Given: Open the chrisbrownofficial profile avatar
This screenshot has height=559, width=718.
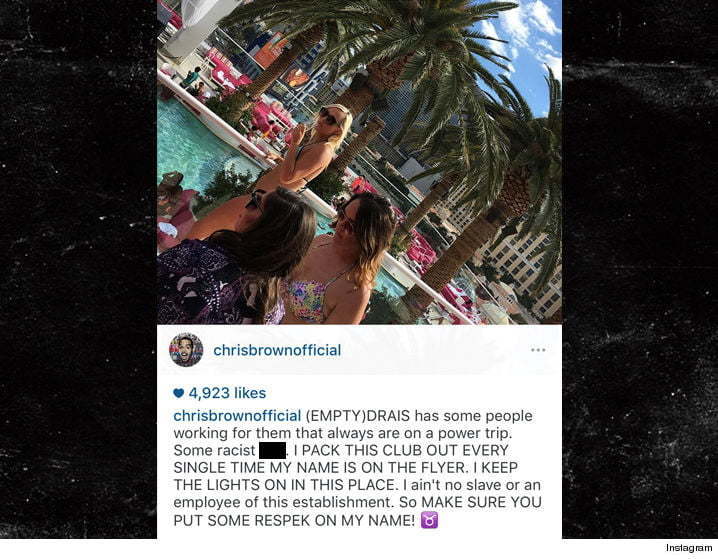Looking at the screenshot, I should 186,350.
